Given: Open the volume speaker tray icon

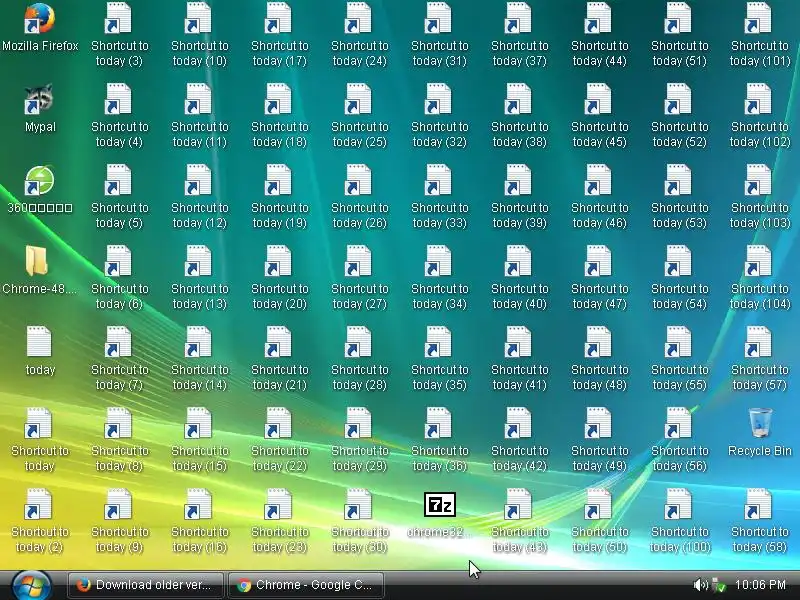Looking at the screenshot, I should (x=701, y=585).
